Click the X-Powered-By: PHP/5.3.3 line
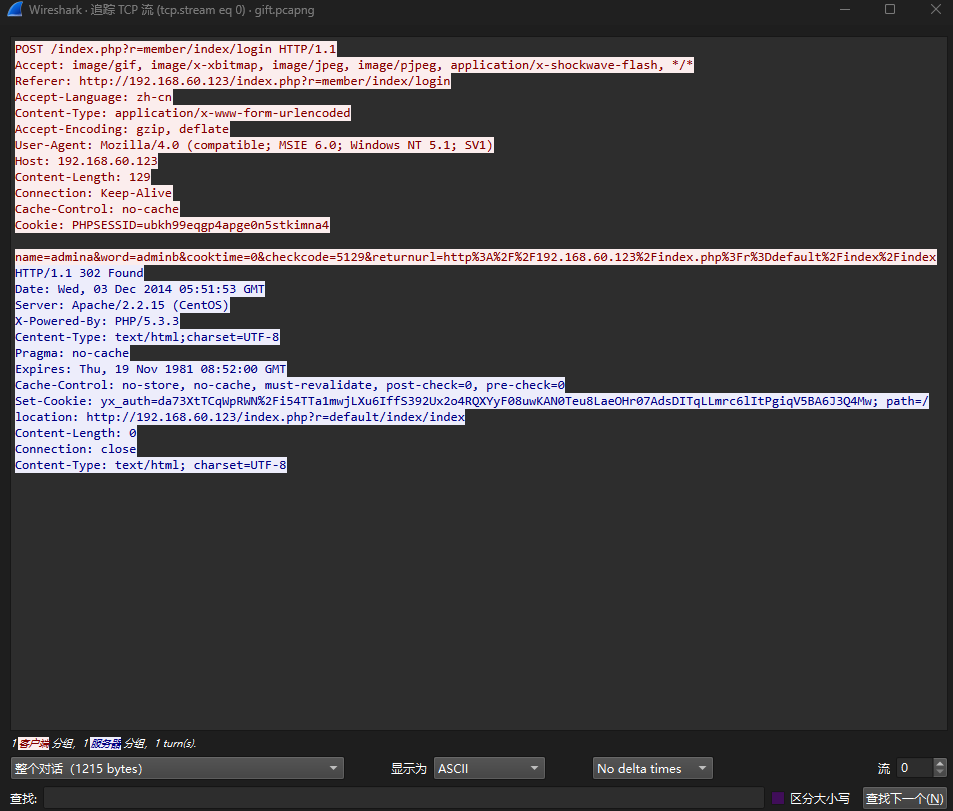 [97, 321]
